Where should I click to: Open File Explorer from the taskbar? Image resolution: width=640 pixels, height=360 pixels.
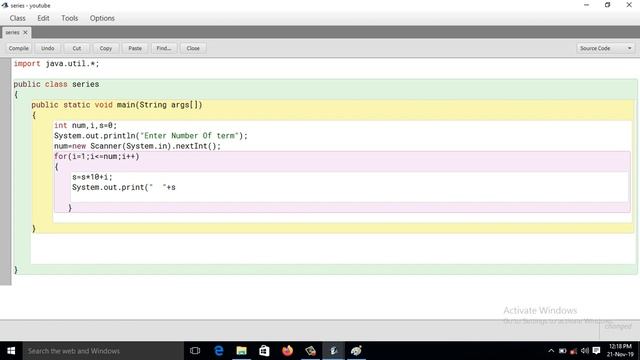242,351
